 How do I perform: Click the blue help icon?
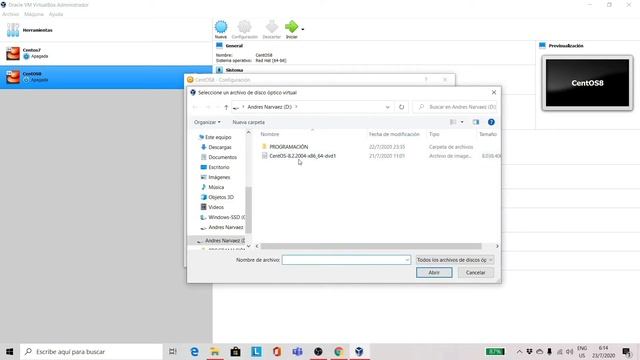tap(491, 122)
